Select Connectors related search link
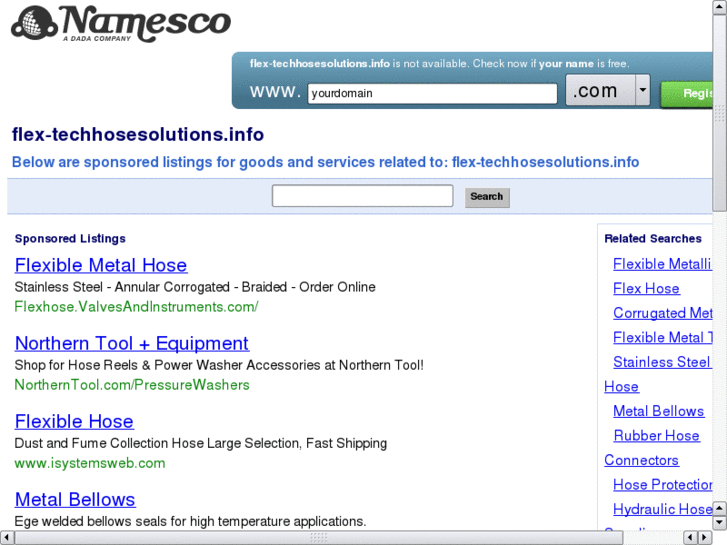The image size is (727, 545). [642, 461]
